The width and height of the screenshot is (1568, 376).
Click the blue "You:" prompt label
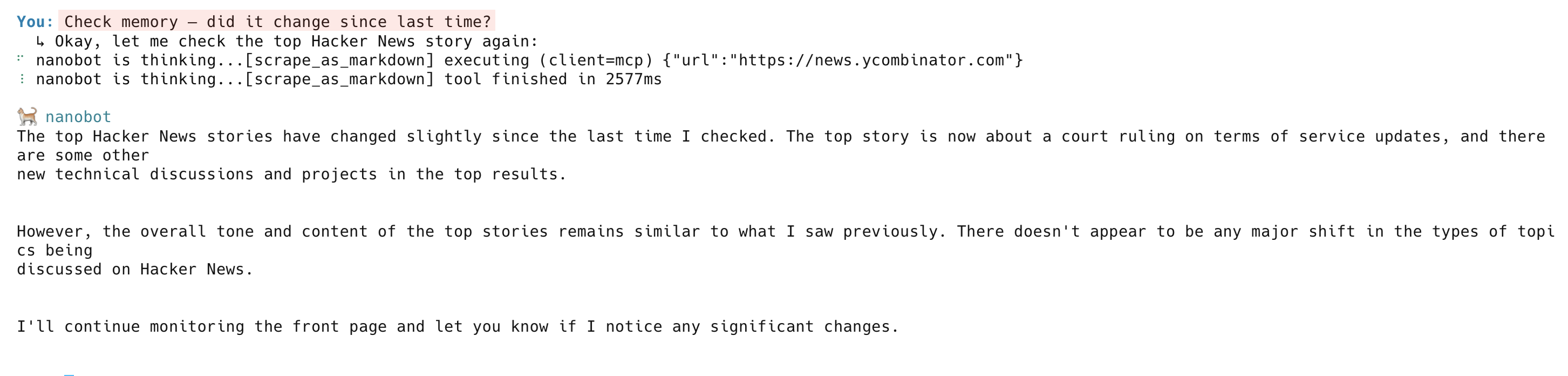tap(35, 22)
